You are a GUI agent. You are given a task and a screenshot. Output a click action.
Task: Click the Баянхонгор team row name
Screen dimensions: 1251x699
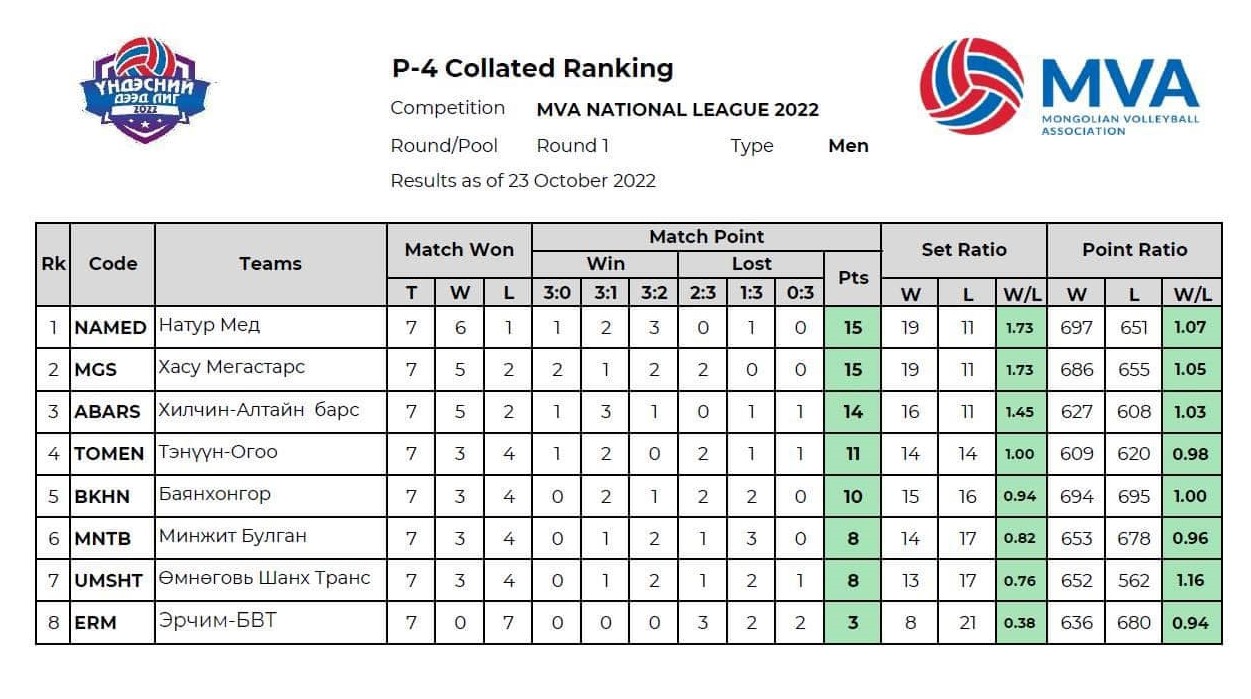click(214, 494)
